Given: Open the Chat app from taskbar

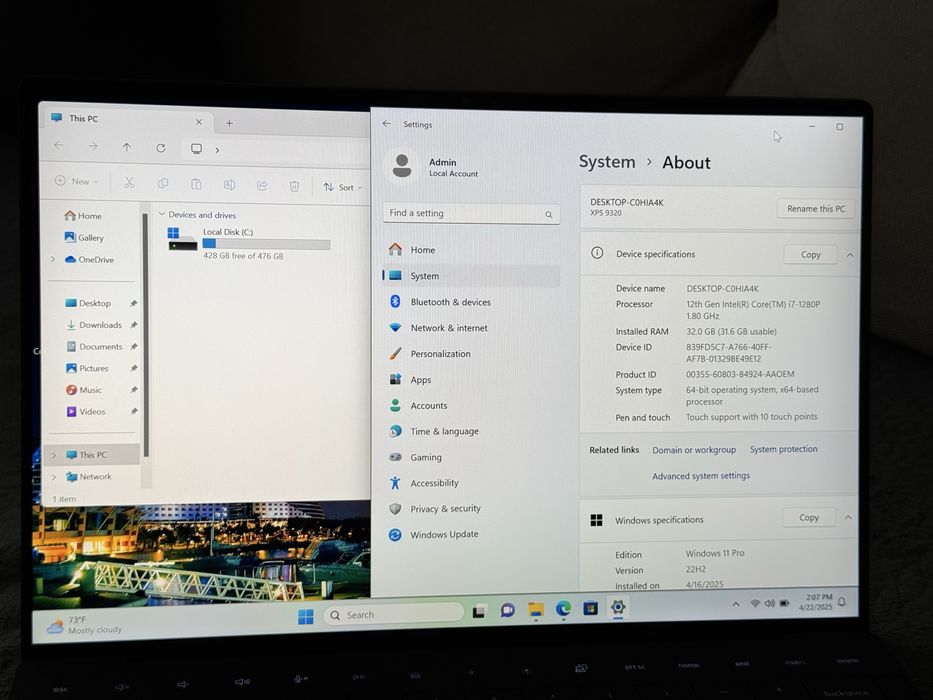Looking at the screenshot, I should click(x=508, y=610).
